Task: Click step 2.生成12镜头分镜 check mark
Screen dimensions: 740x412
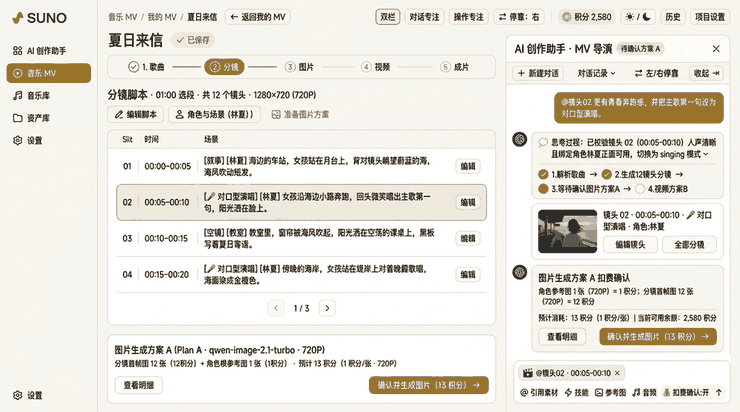Action: point(606,174)
